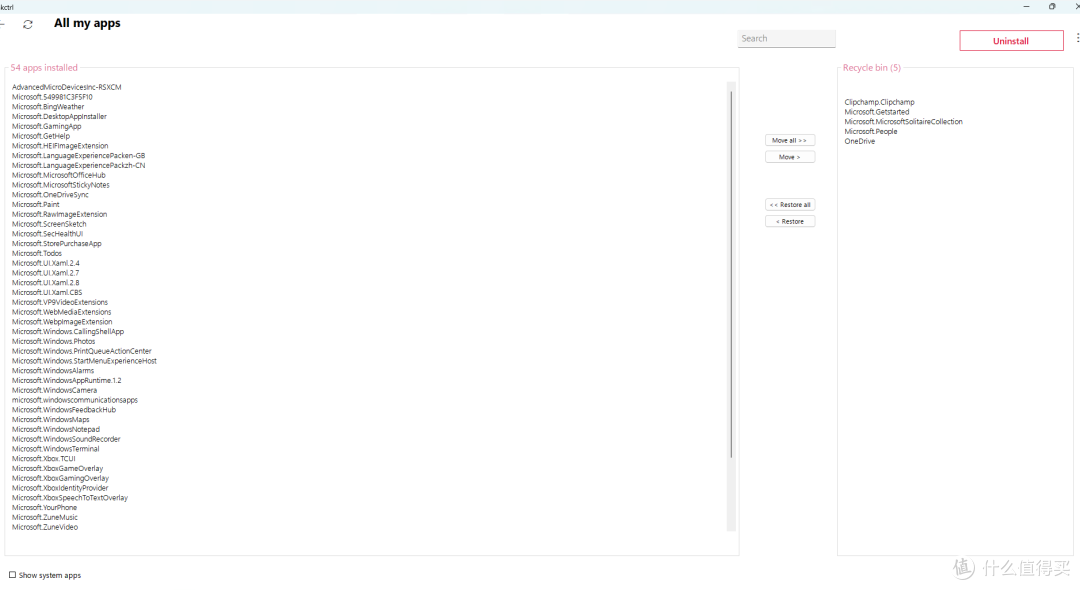Select Microsoft.WindowsMaps app

coord(51,420)
